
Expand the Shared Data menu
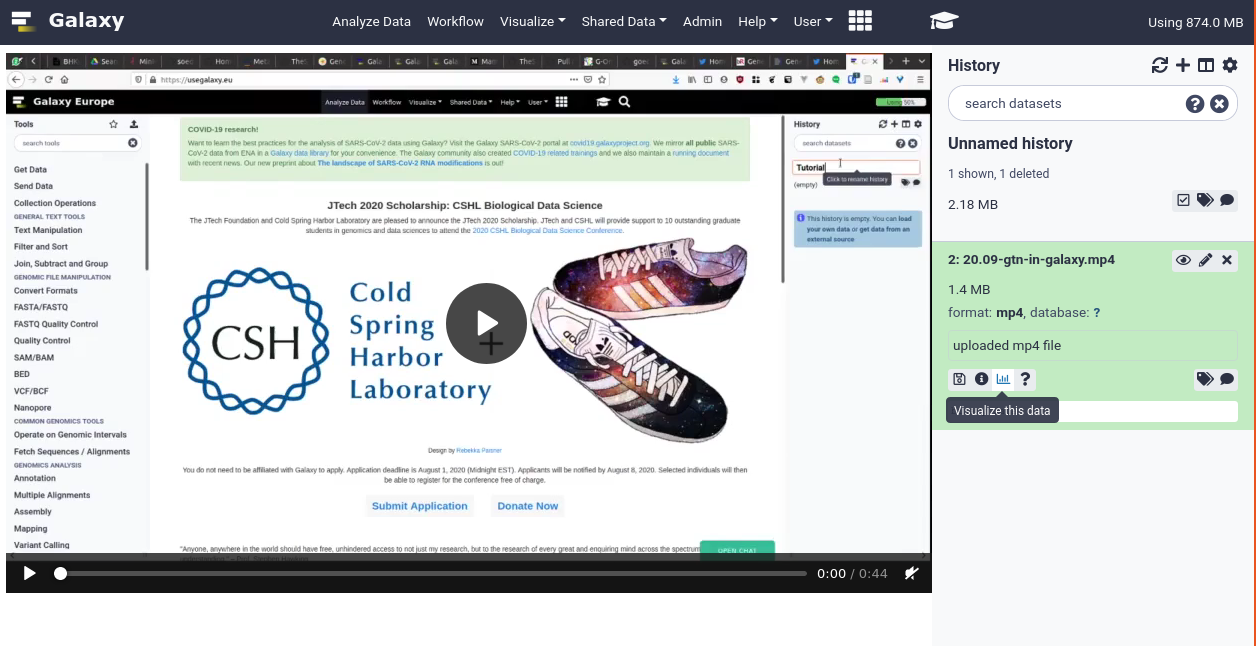[623, 20]
